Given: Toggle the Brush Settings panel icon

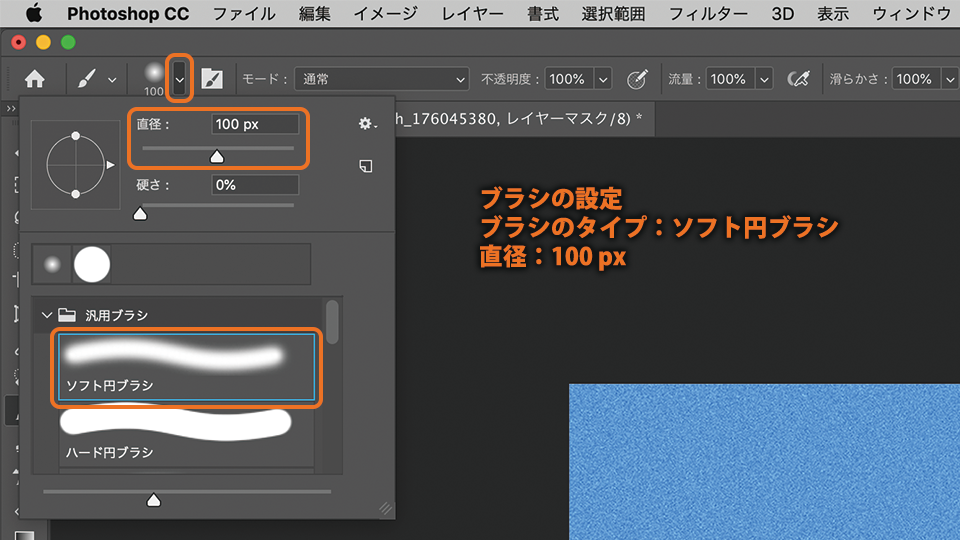Looking at the screenshot, I should (212, 79).
